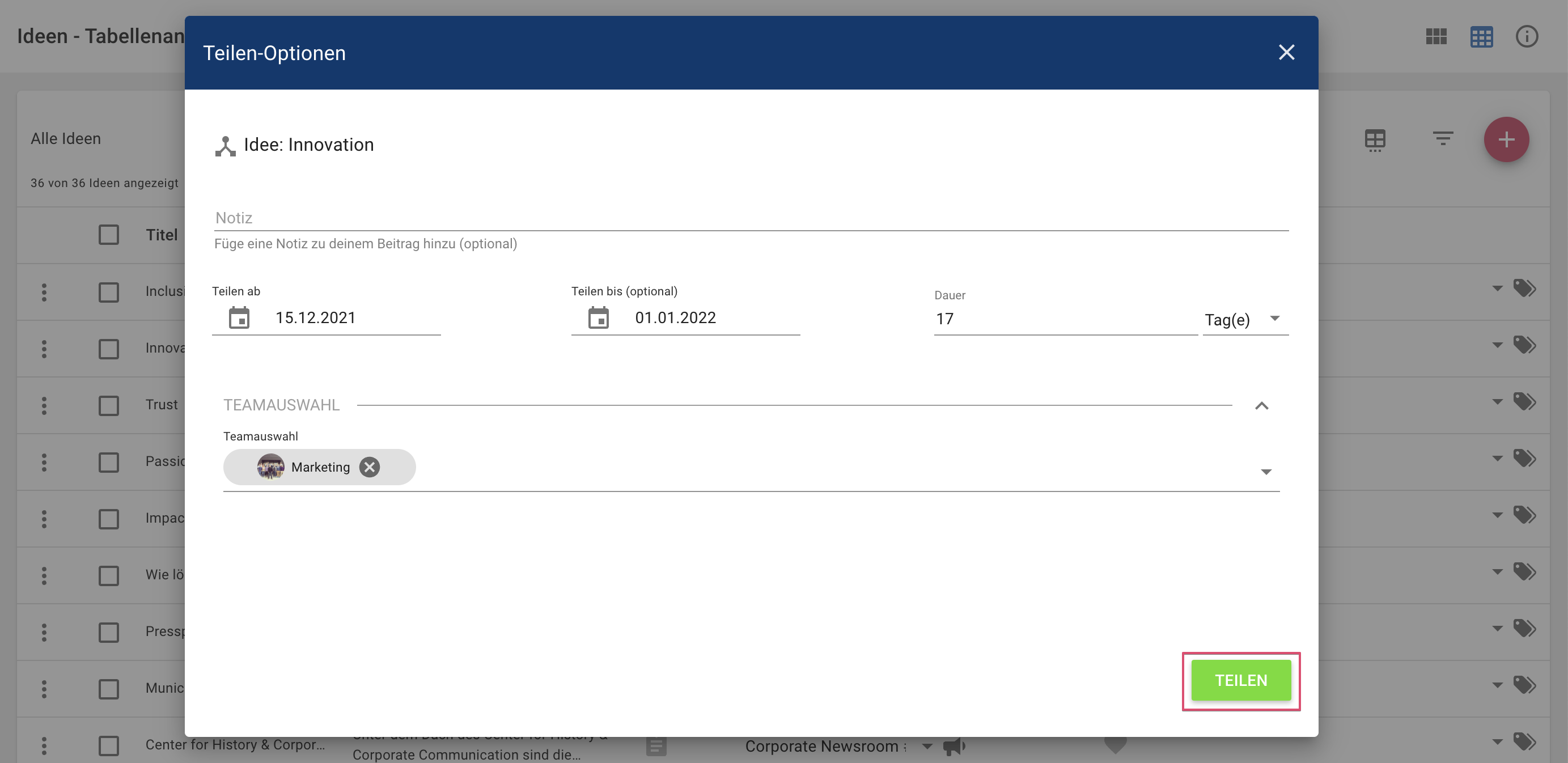Open the three-dot menu for Inclusi row

pos(44,292)
